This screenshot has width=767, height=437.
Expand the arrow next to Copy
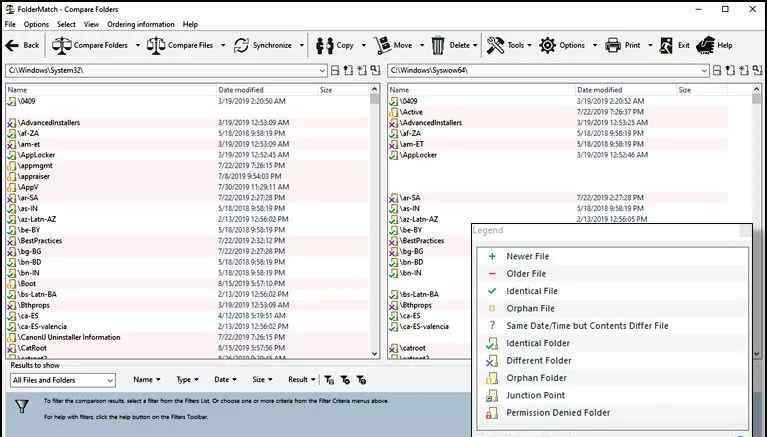(363, 45)
